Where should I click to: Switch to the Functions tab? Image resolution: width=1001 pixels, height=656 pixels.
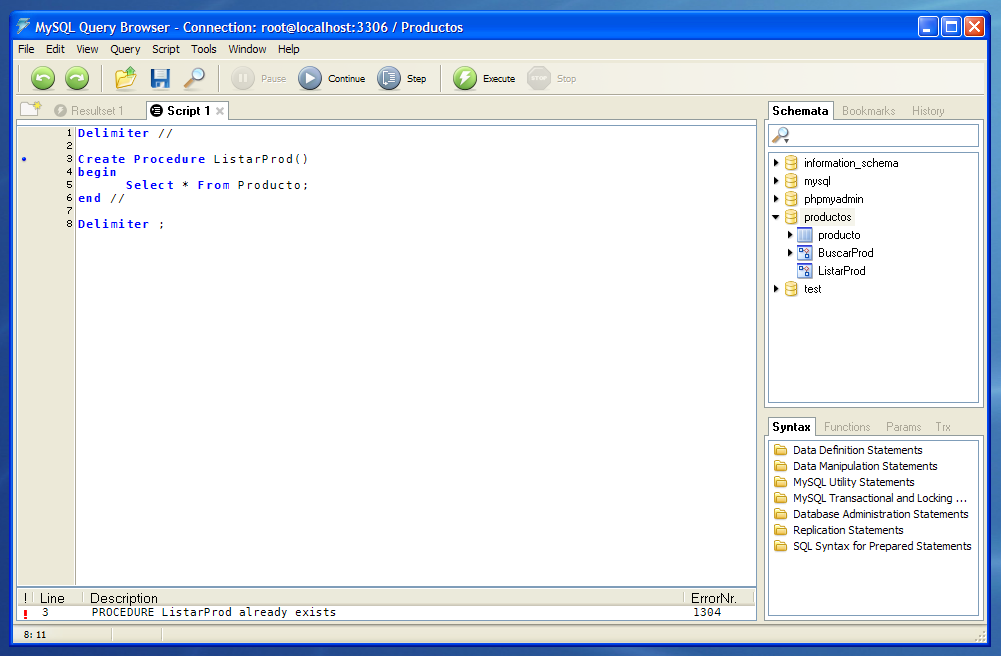[x=847, y=427]
